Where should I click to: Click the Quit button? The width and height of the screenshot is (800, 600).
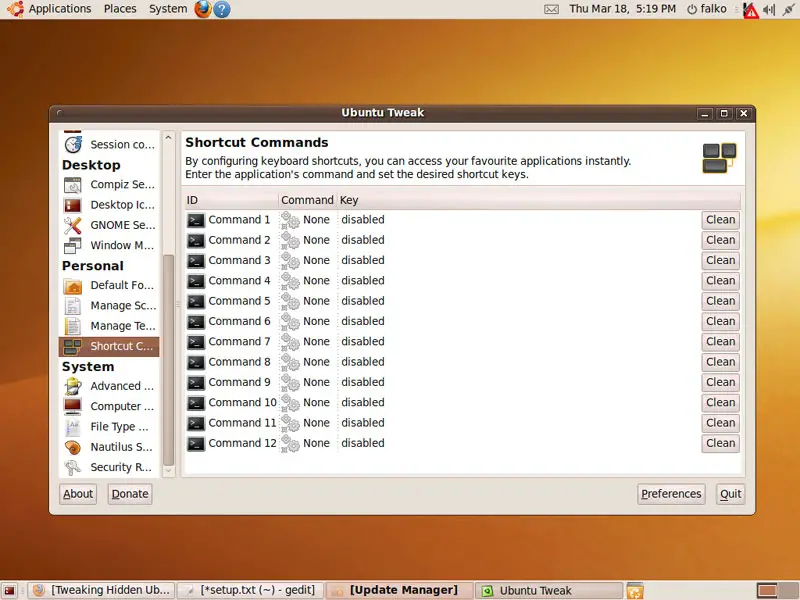pos(731,494)
